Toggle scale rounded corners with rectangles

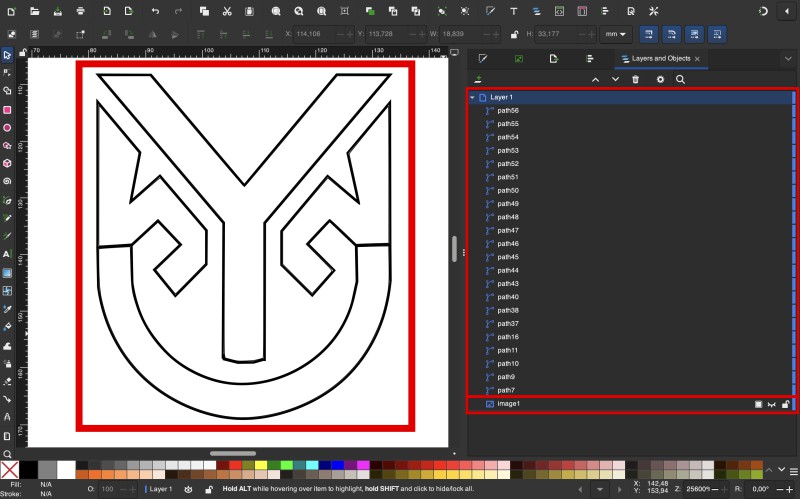(x=671, y=34)
